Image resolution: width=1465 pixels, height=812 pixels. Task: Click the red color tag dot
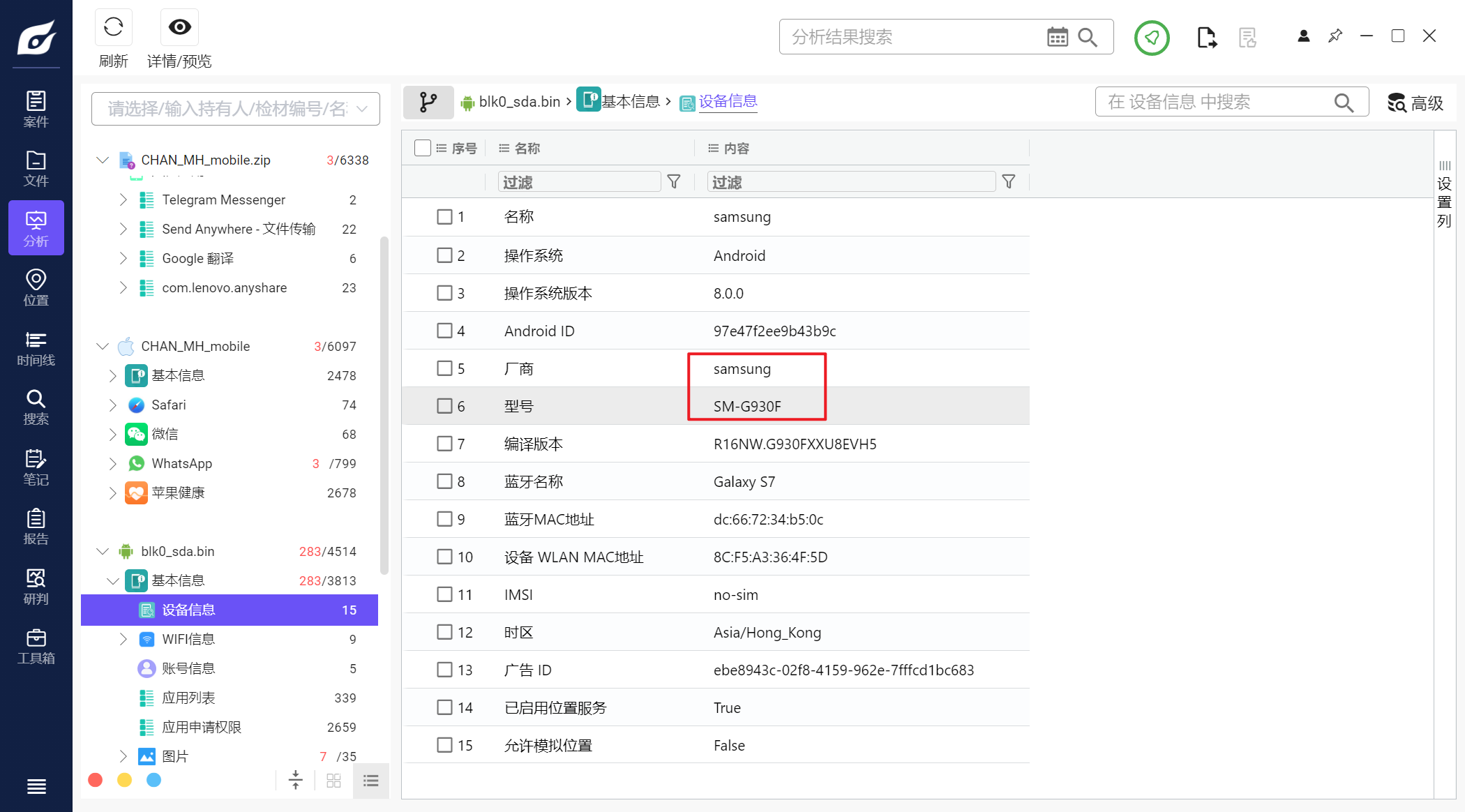pos(96,780)
